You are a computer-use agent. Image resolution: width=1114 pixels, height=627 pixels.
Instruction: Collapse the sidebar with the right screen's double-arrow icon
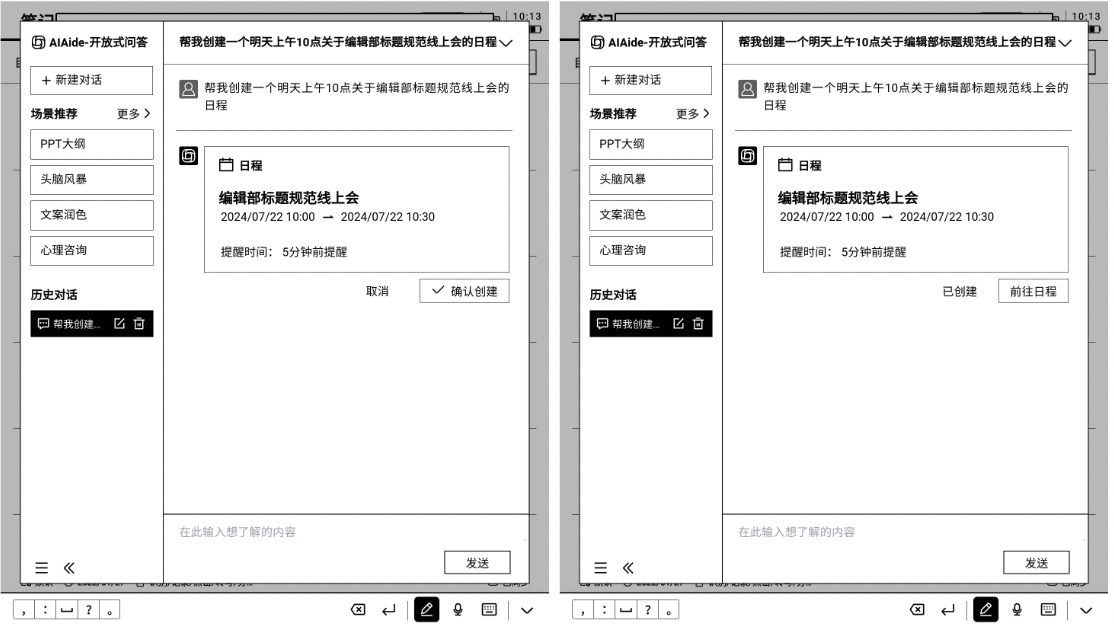pos(628,567)
